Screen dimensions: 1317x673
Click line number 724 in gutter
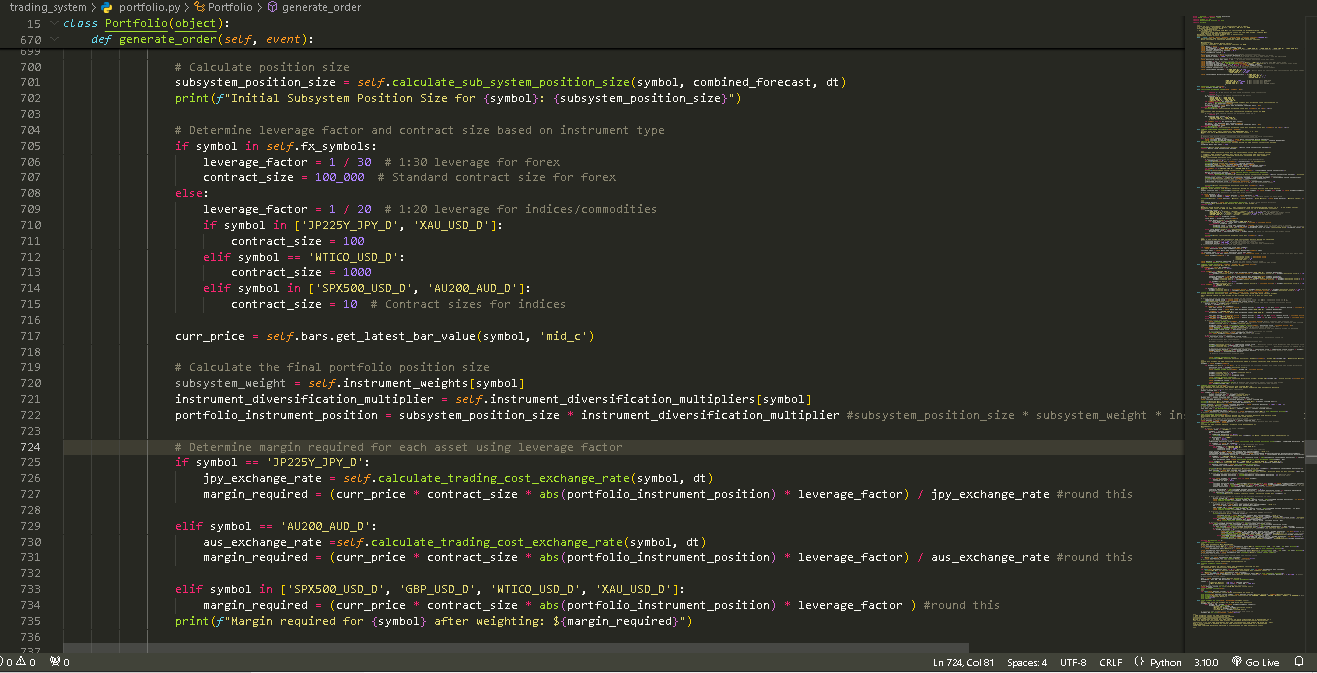30,447
